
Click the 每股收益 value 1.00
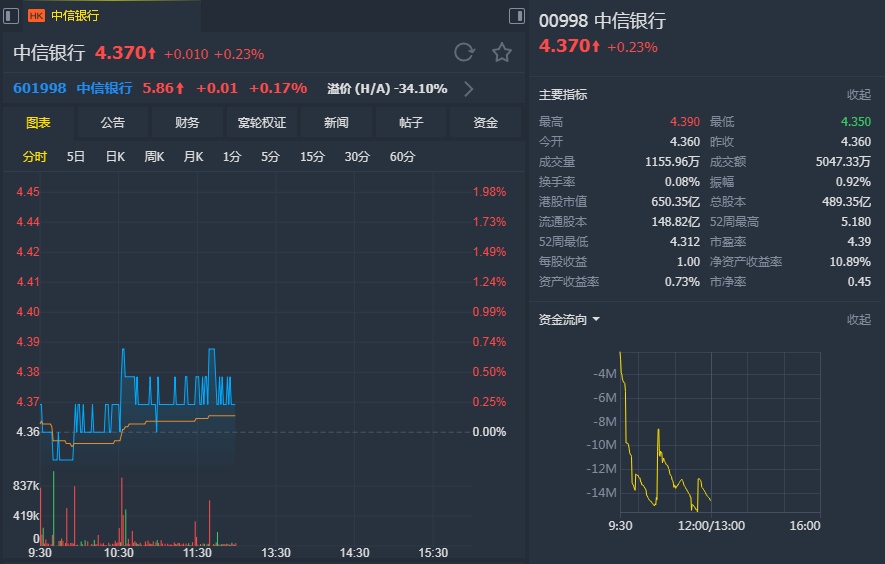coord(689,262)
